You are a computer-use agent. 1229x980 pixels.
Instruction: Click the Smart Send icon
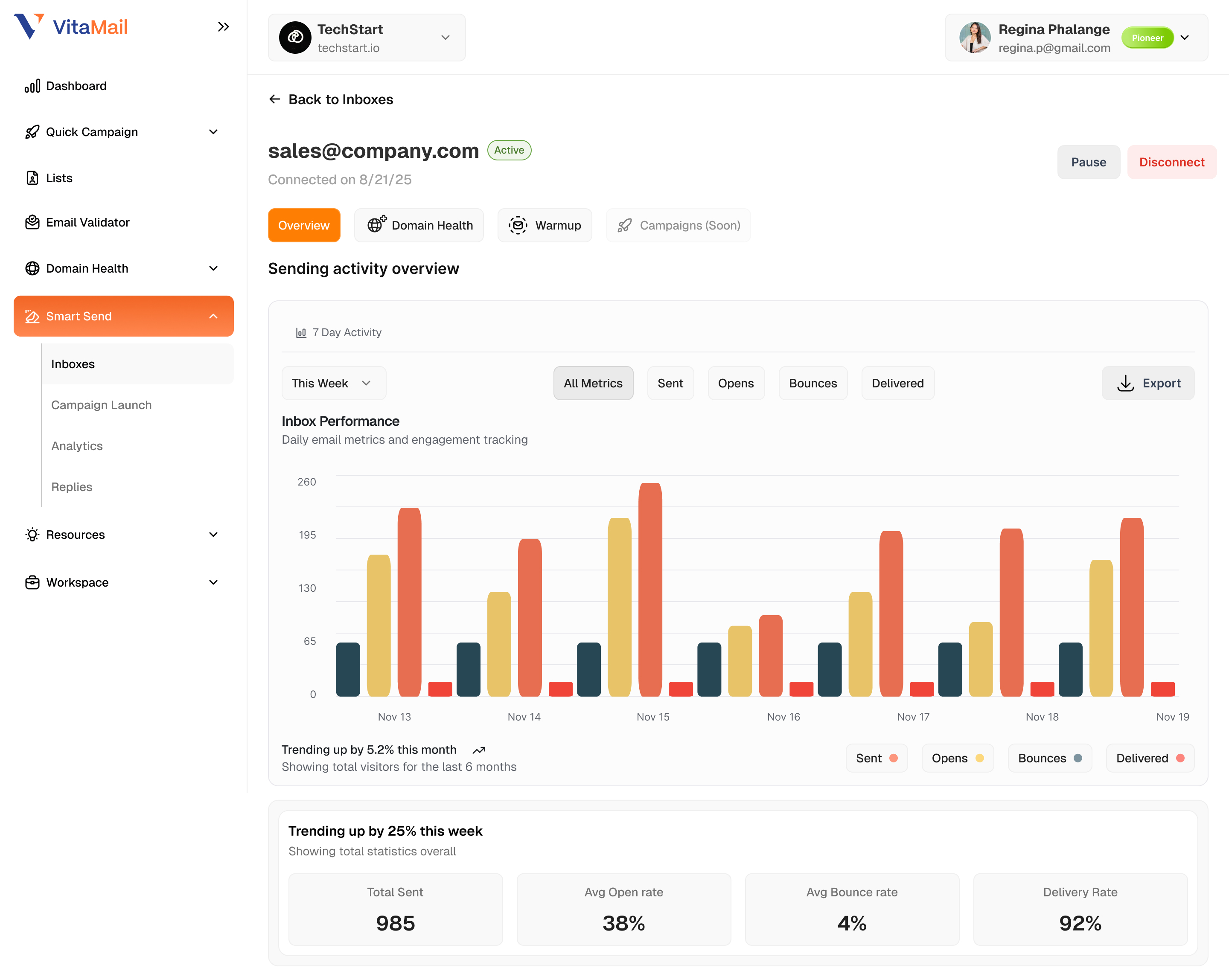32,316
